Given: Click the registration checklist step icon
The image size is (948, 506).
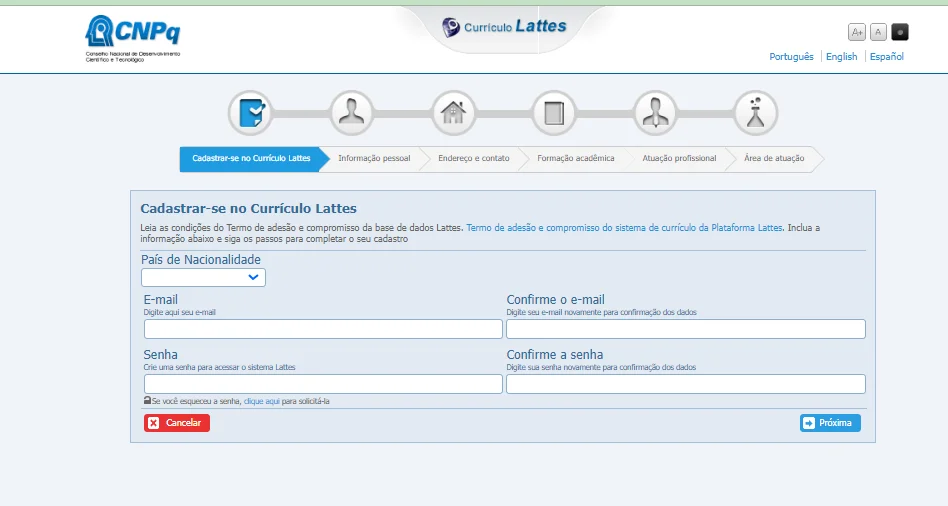Looking at the screenshot, I should [x=250, y=112].
